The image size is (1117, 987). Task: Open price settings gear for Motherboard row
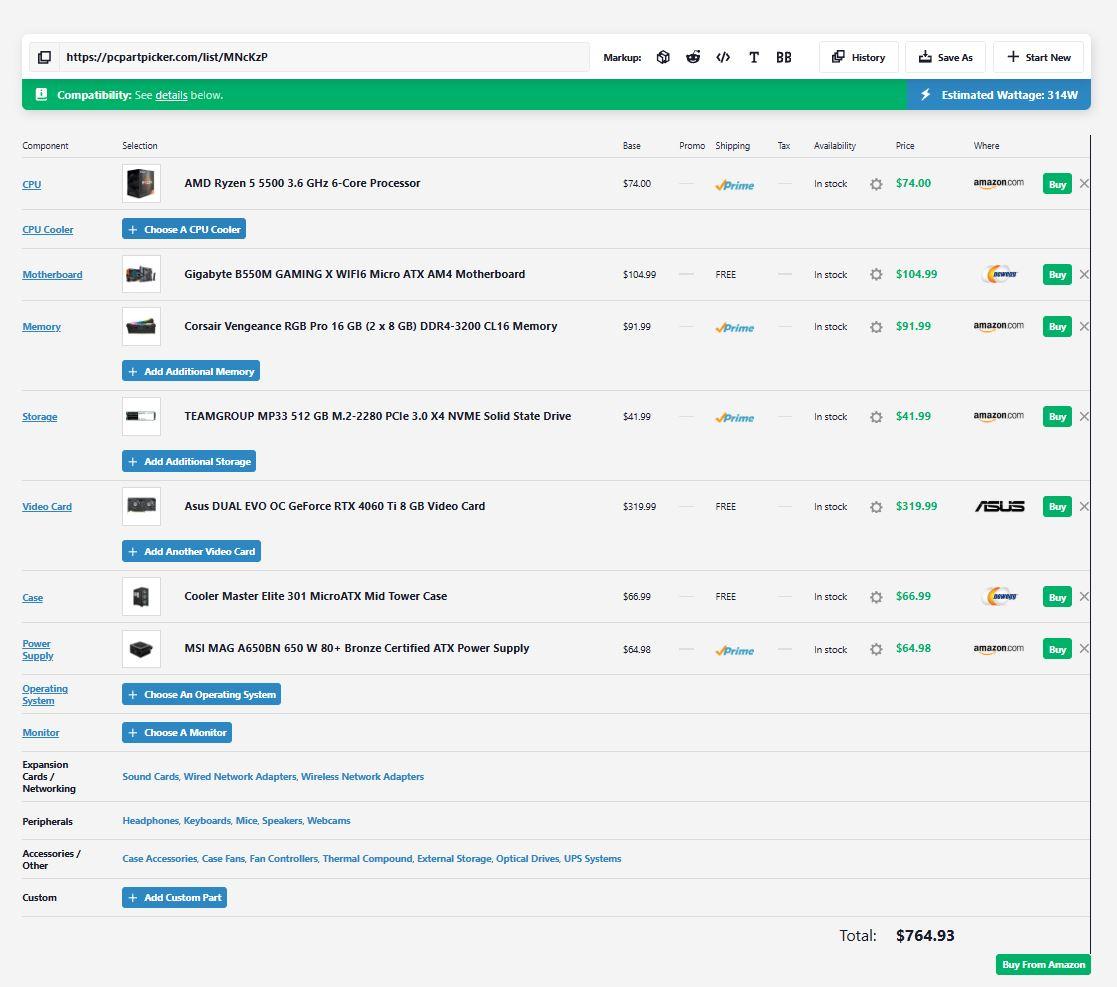click(x=876, y=274)
